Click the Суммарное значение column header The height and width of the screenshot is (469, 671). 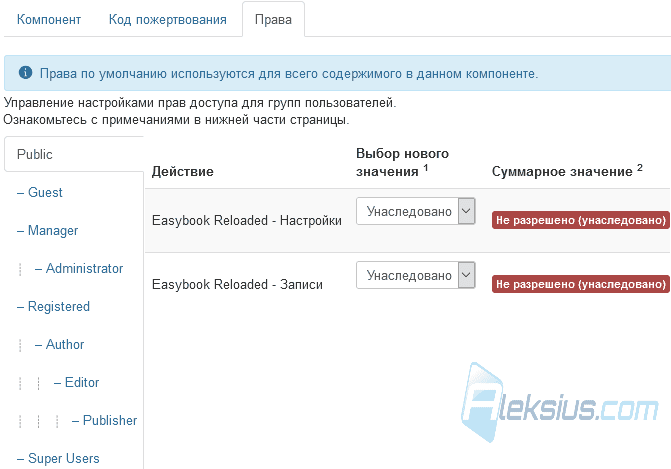[x=567, y=171]
